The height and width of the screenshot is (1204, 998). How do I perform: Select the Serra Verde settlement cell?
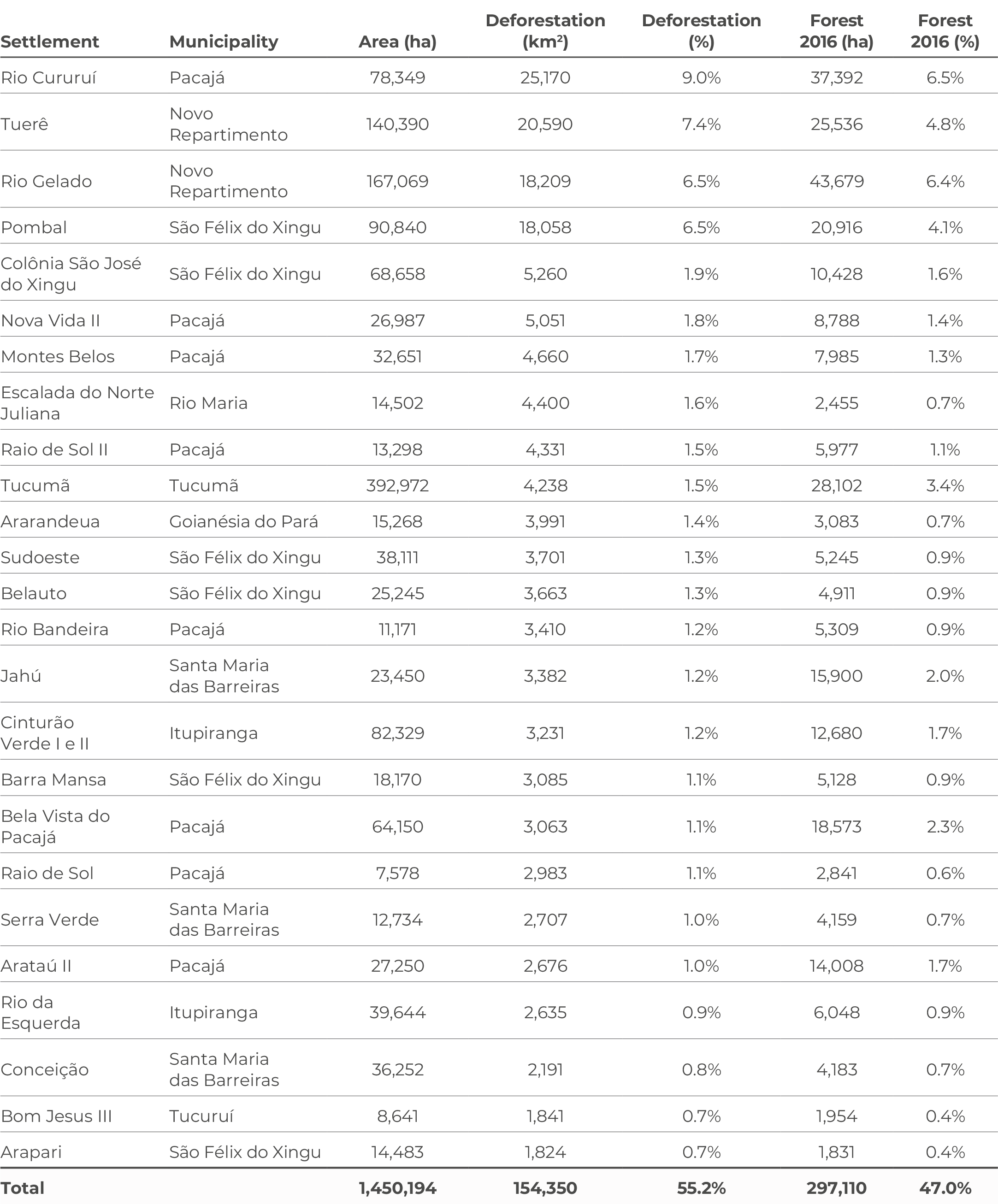click(50, 920)
